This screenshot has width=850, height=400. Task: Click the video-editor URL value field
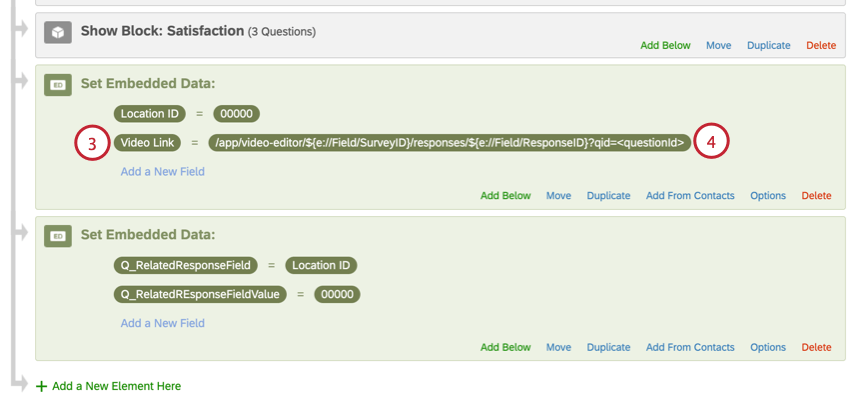[450, 143]
